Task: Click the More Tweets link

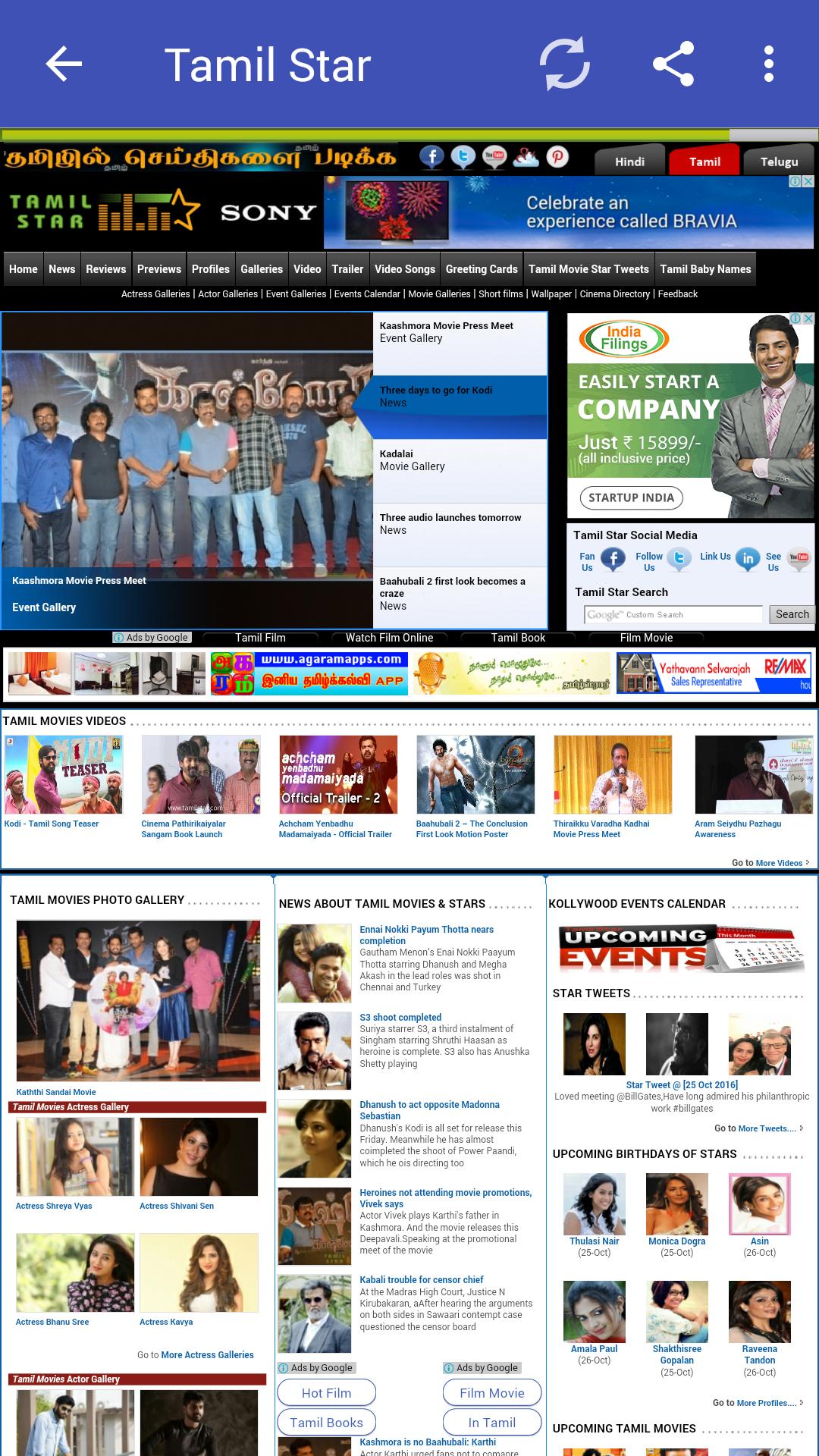Action: point(767,1128)
